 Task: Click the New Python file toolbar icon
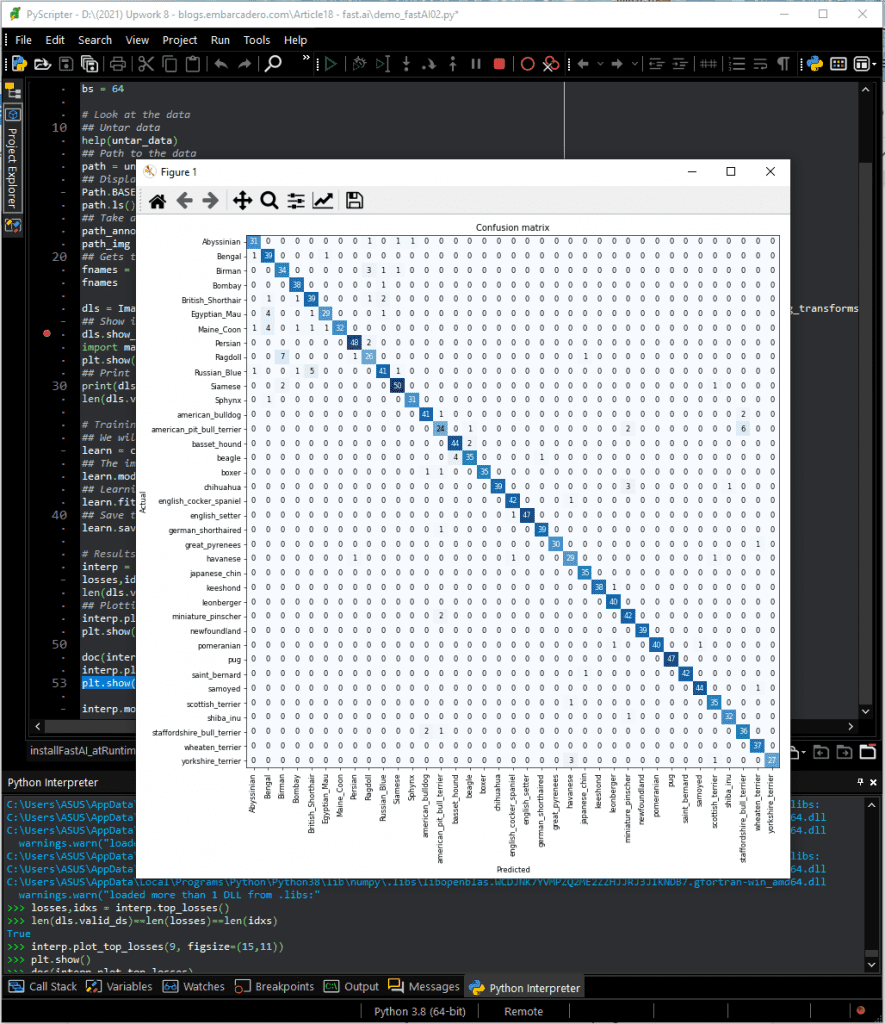19,64
